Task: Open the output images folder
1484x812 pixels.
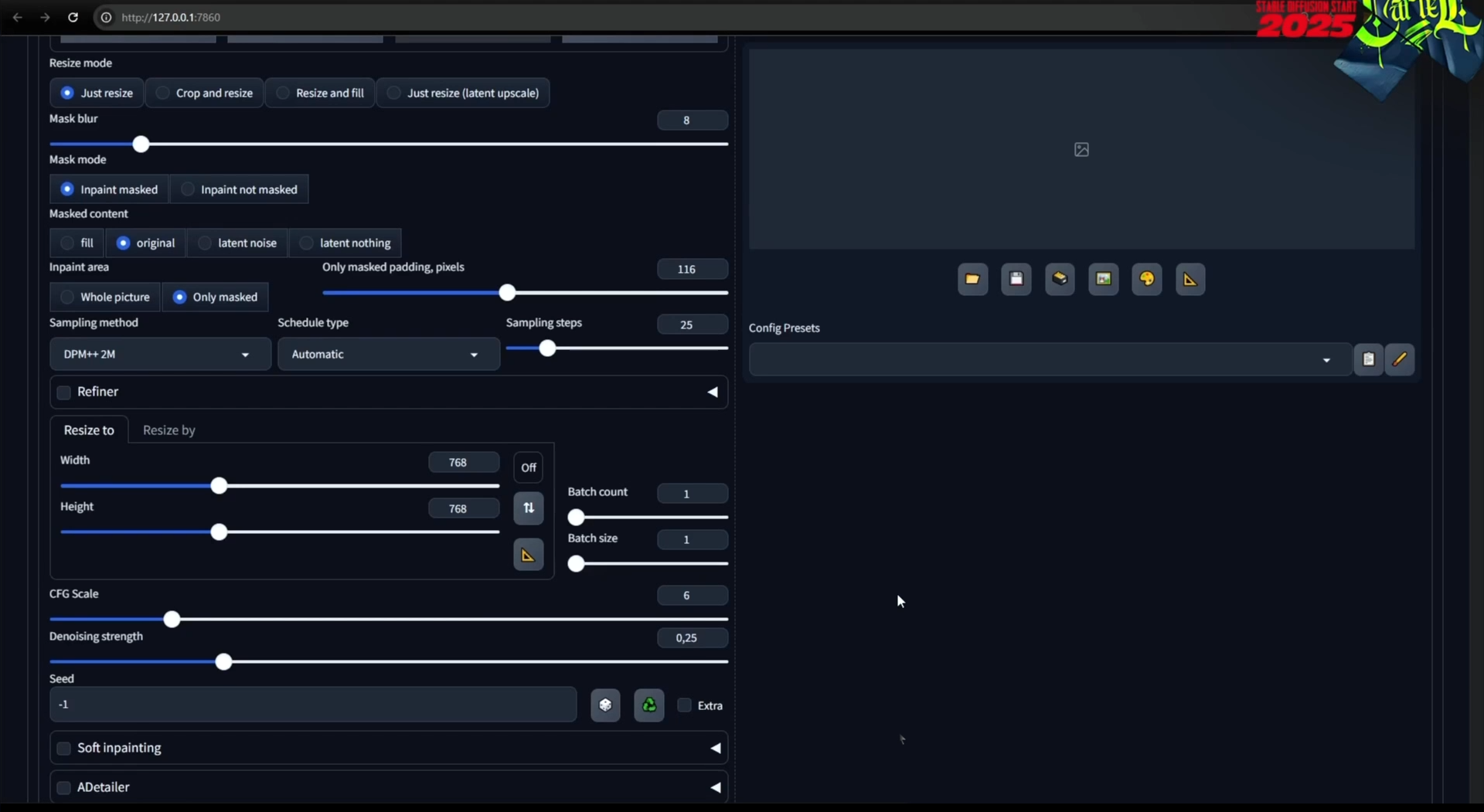Action: (x=972, y=279)
